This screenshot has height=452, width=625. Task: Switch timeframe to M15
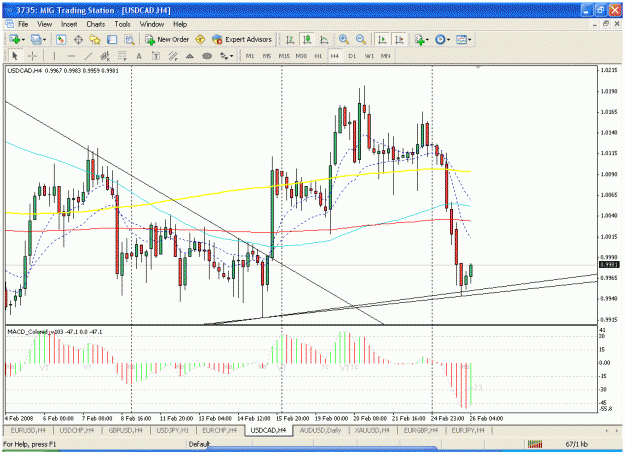284,56
